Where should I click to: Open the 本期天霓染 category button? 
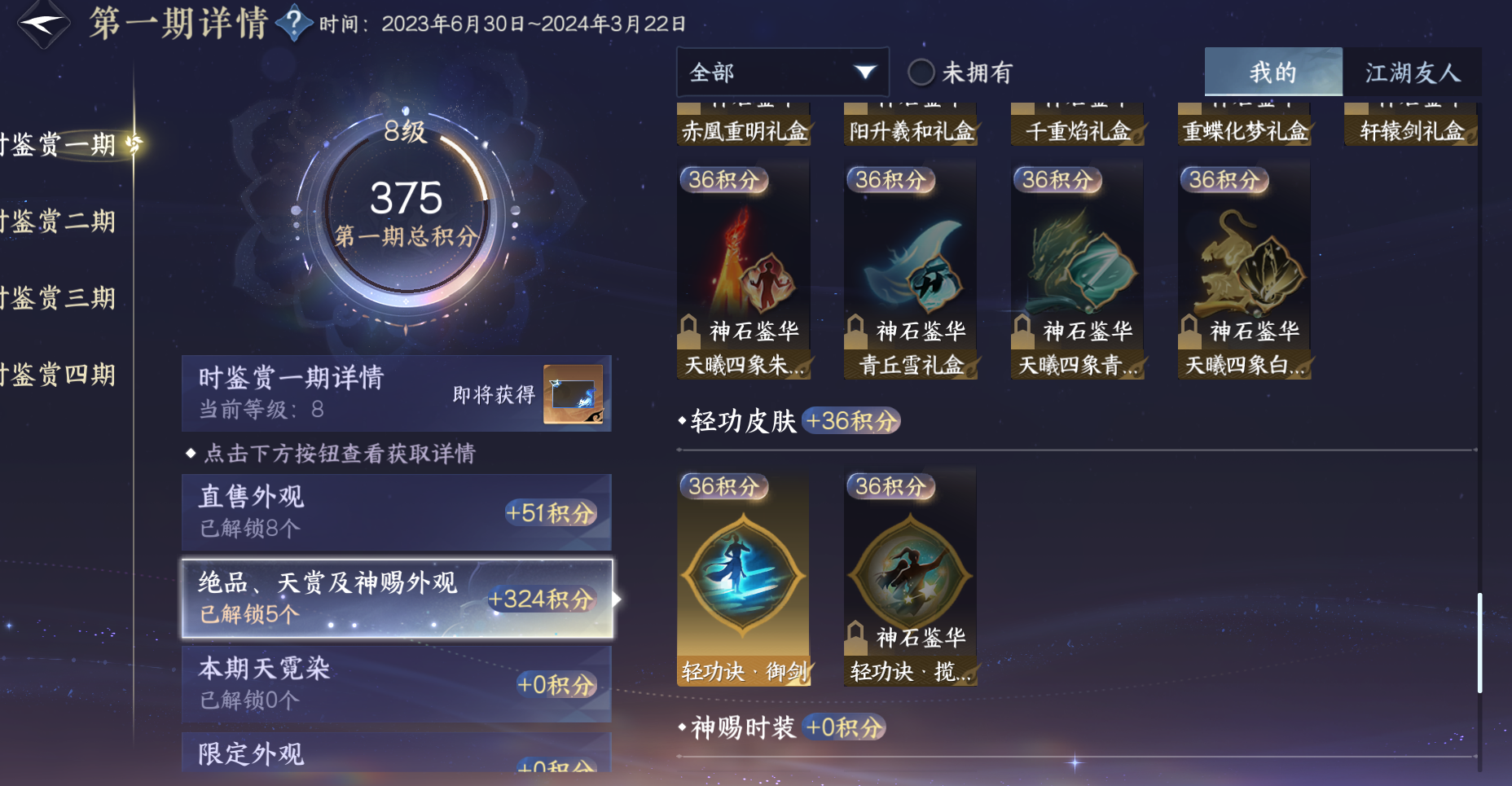coord(397,684)
